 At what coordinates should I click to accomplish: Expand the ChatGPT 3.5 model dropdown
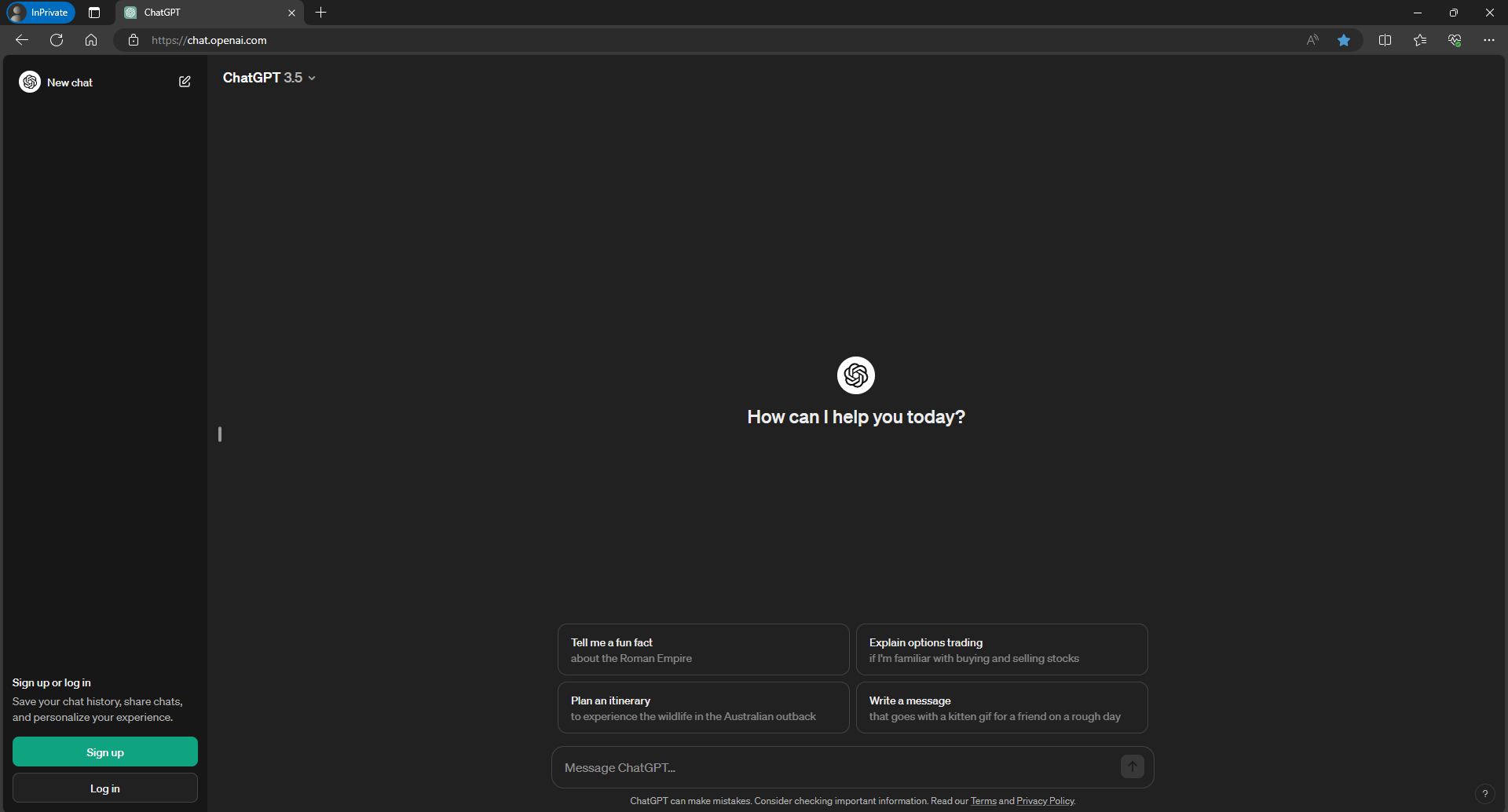click(x=269, y=78)
